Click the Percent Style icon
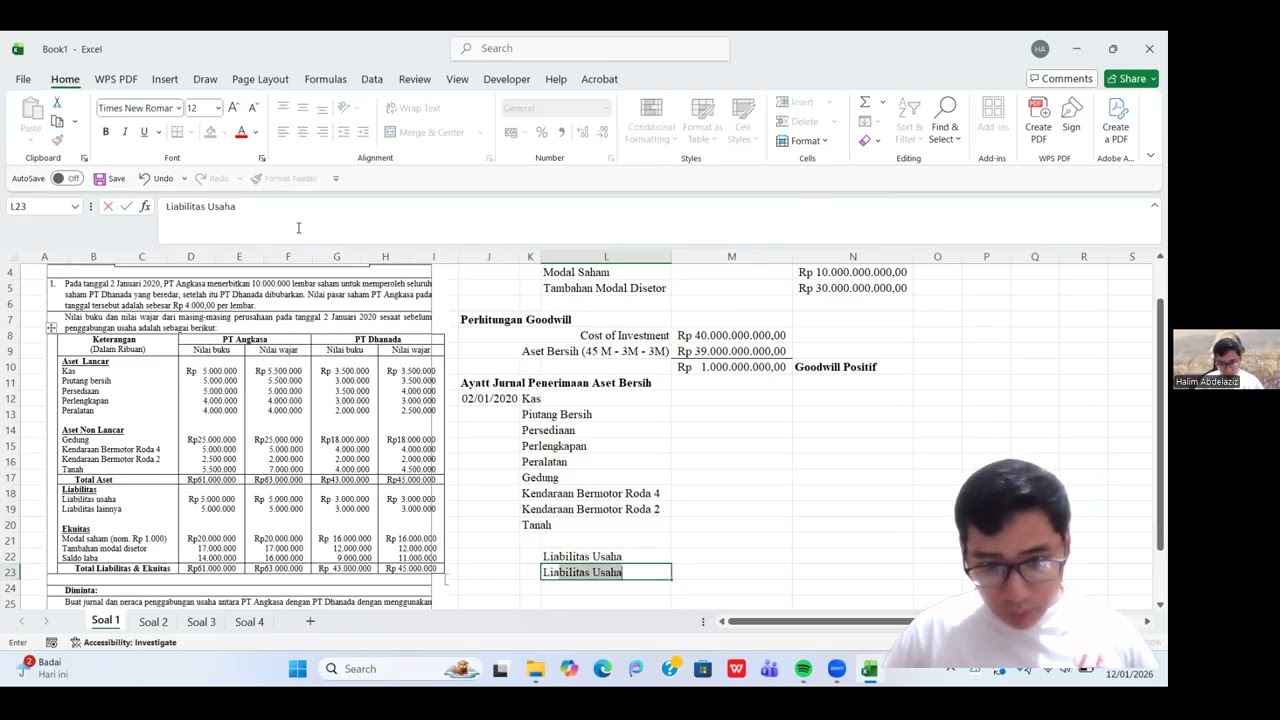 coord(542,132)
